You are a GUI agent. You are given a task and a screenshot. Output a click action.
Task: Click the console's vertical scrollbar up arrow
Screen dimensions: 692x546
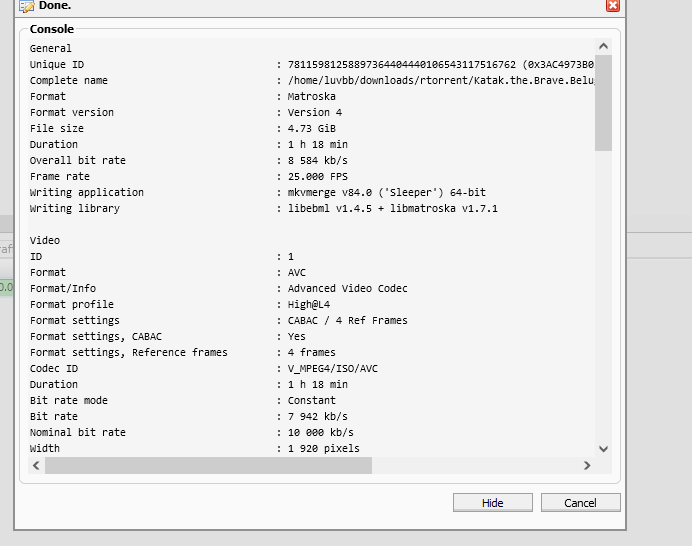tap(603, 46)
